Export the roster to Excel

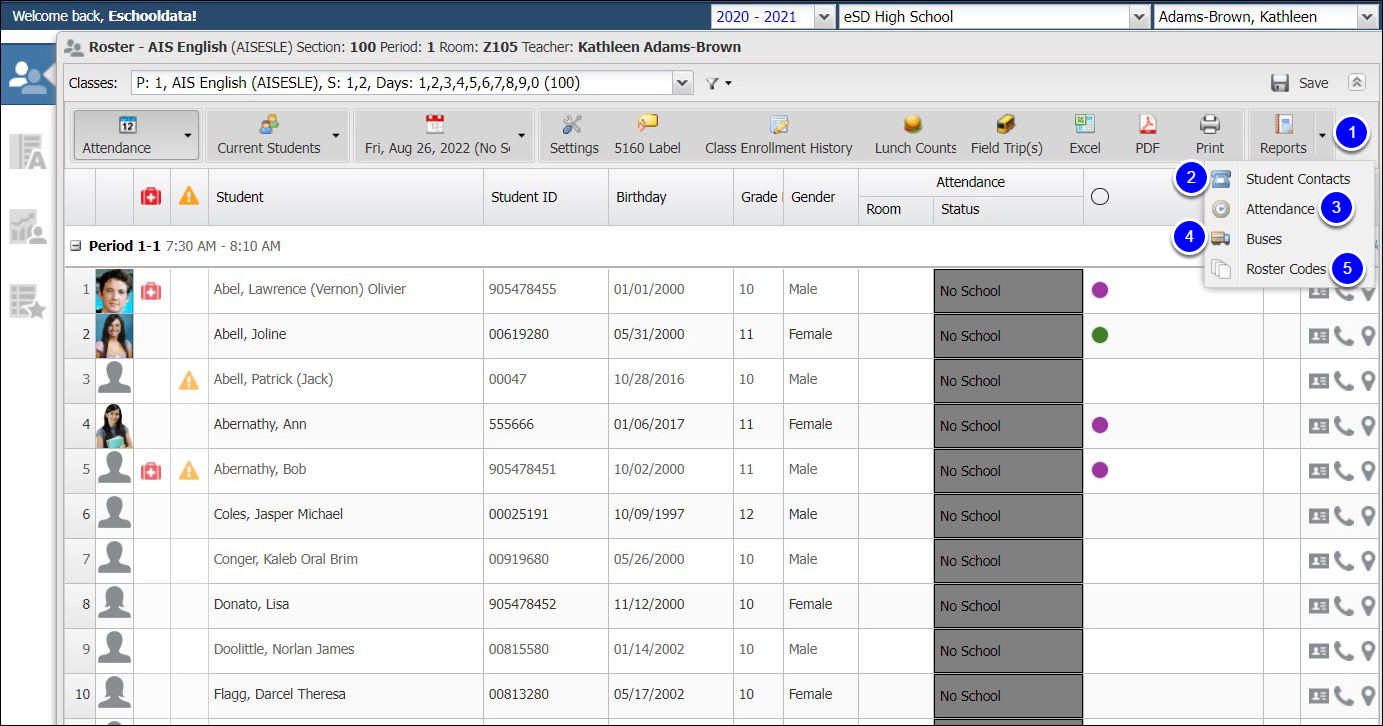click(x=1084, y=135)
